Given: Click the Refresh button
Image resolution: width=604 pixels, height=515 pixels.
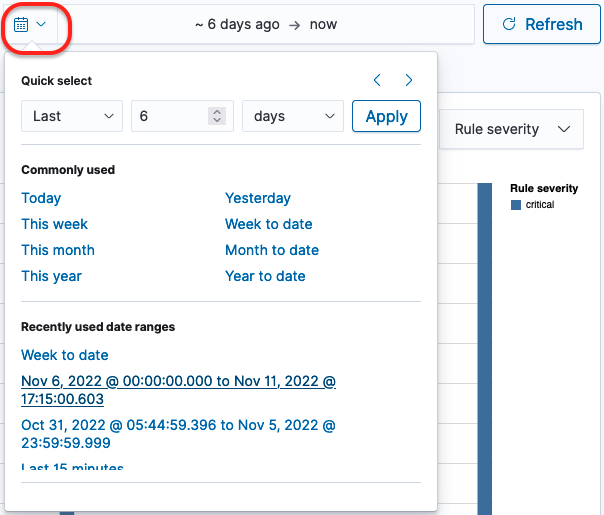Looking at the screenshot, I should (542, 24).
